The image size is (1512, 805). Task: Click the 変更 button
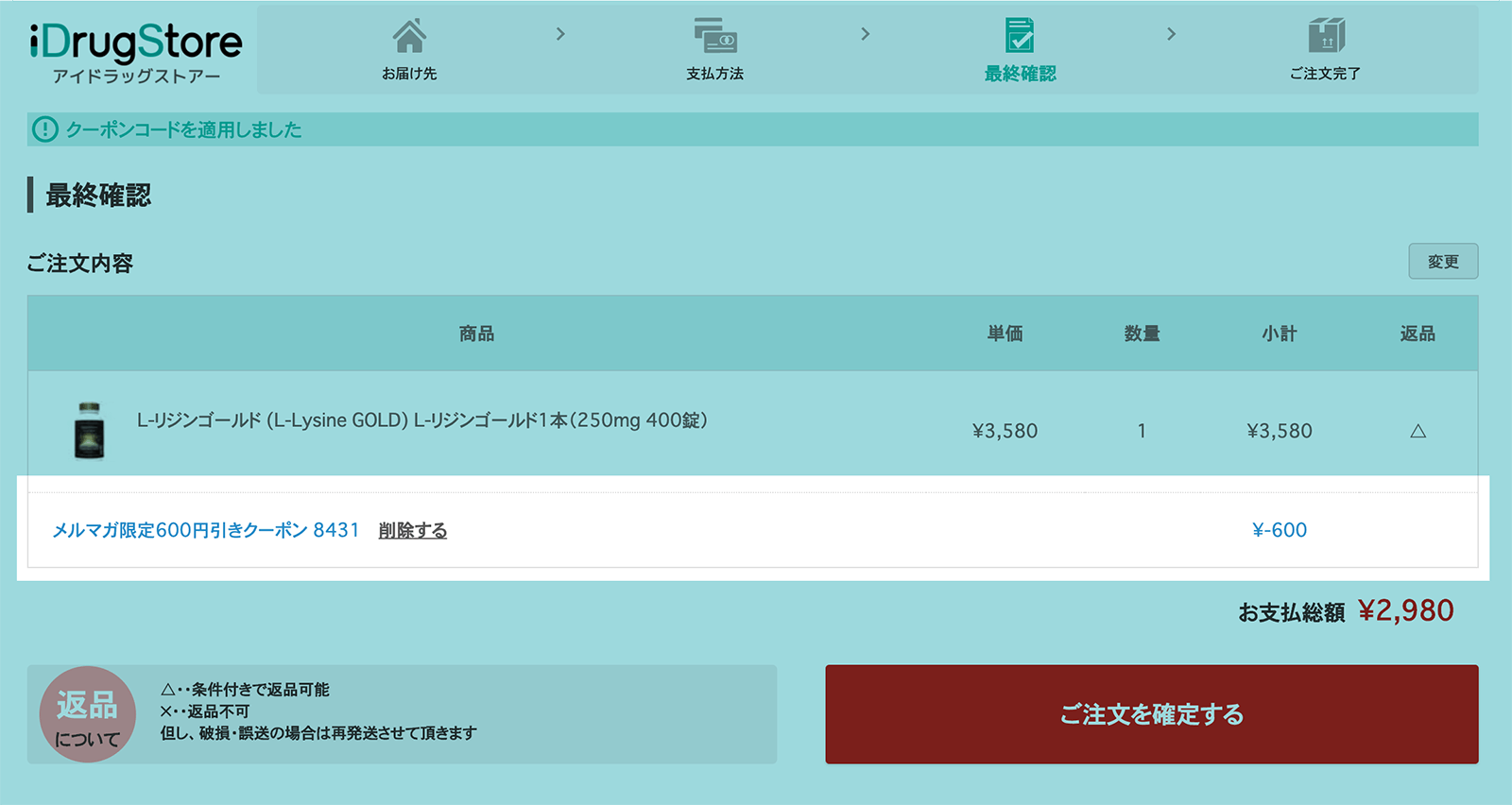click(1443, 262)
